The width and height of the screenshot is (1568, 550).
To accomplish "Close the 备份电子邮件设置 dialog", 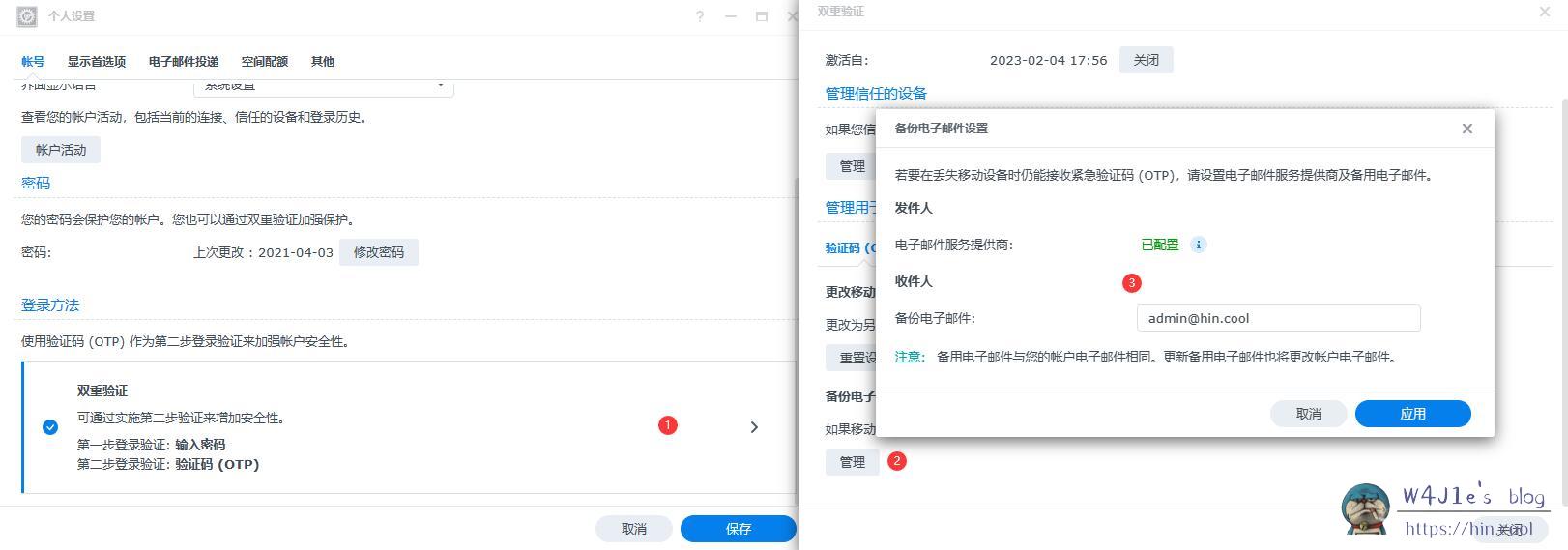I will 1466,129.
